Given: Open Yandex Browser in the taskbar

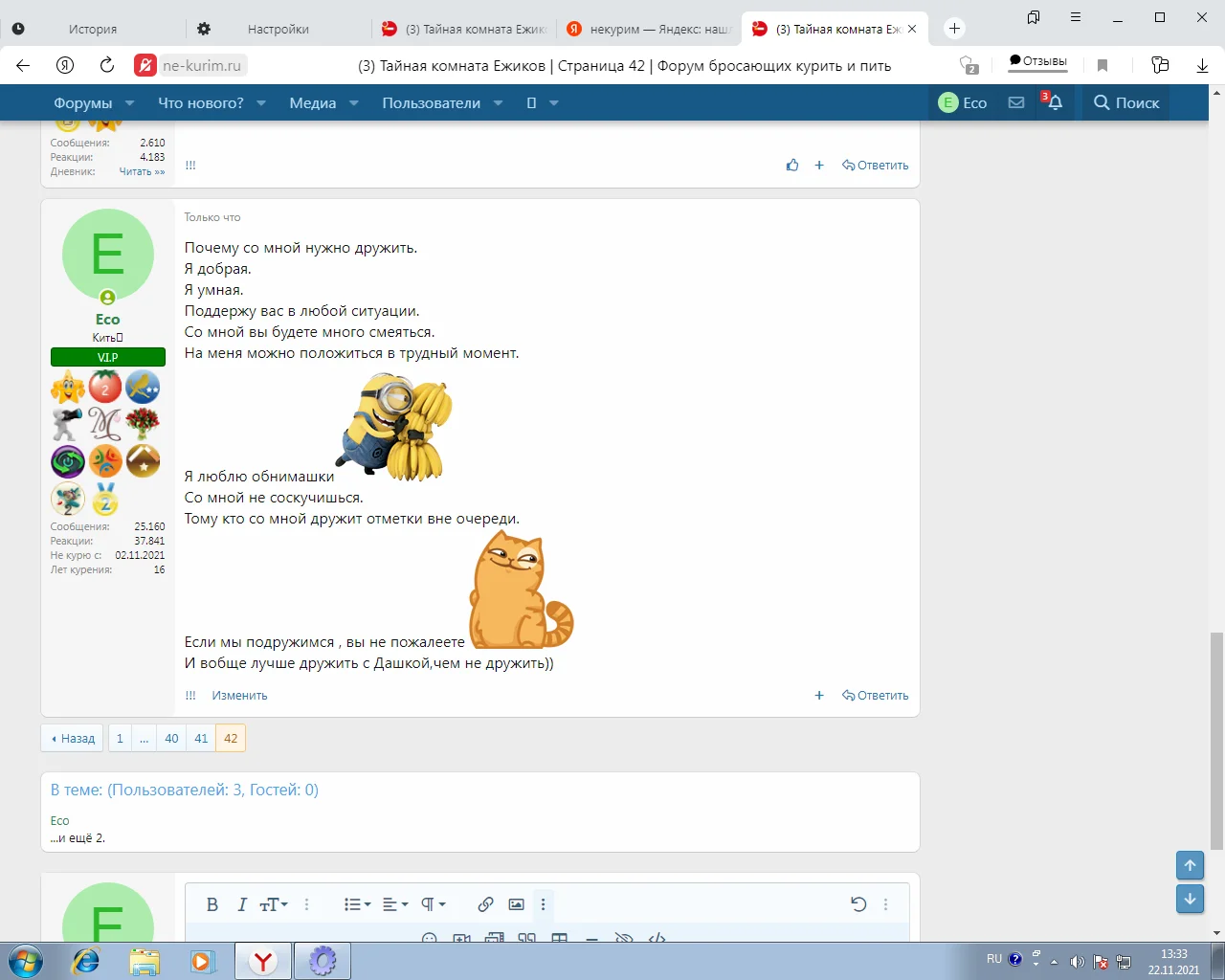Looking at the screenshot, I should click(x=263, y=961).
